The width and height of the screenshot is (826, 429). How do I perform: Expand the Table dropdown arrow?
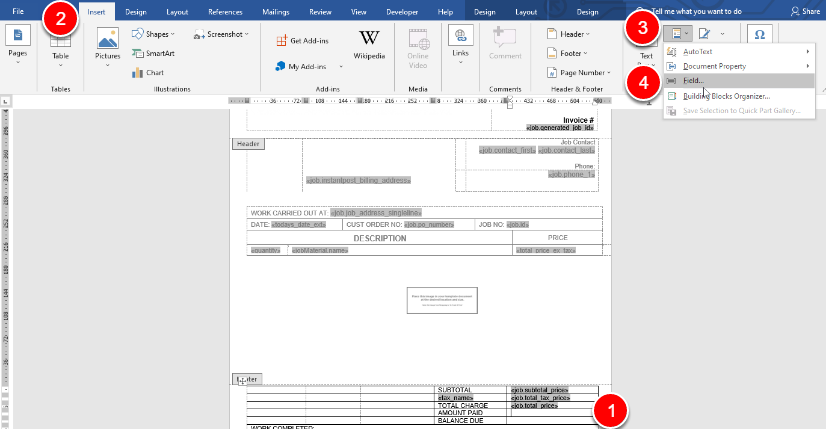60,65
